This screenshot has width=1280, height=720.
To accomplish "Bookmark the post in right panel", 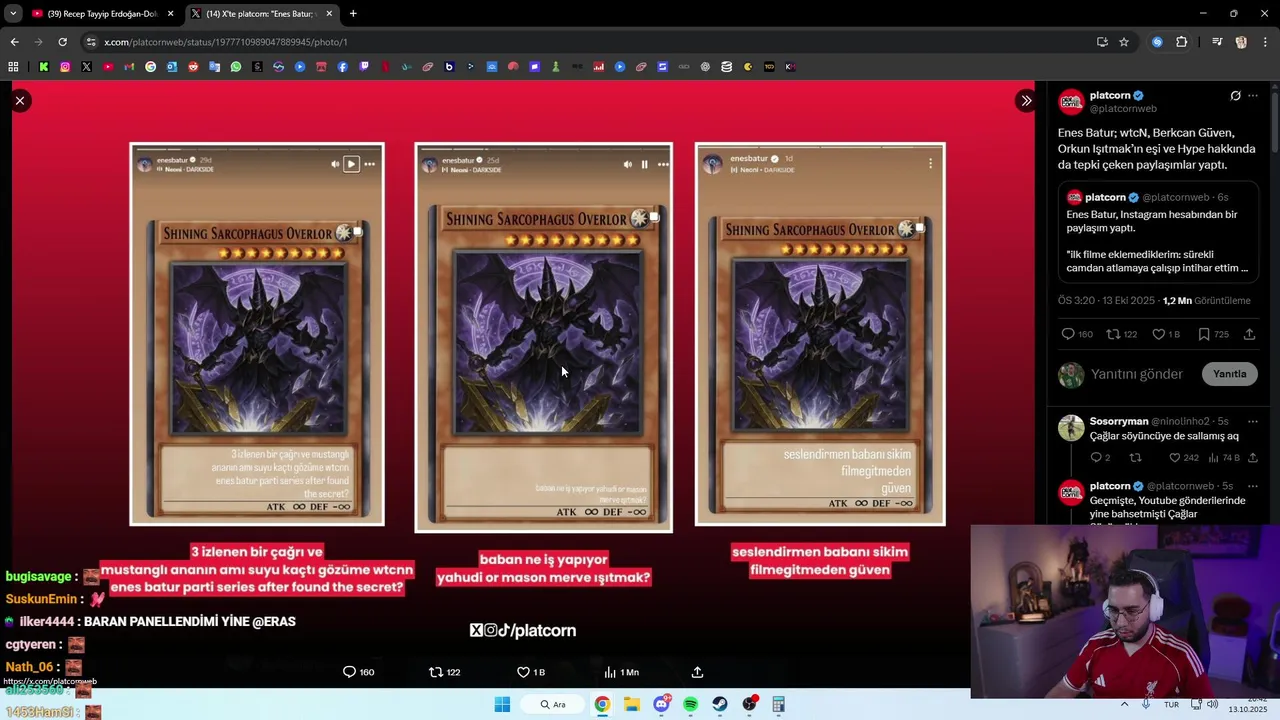I will tap(1204, 334).
